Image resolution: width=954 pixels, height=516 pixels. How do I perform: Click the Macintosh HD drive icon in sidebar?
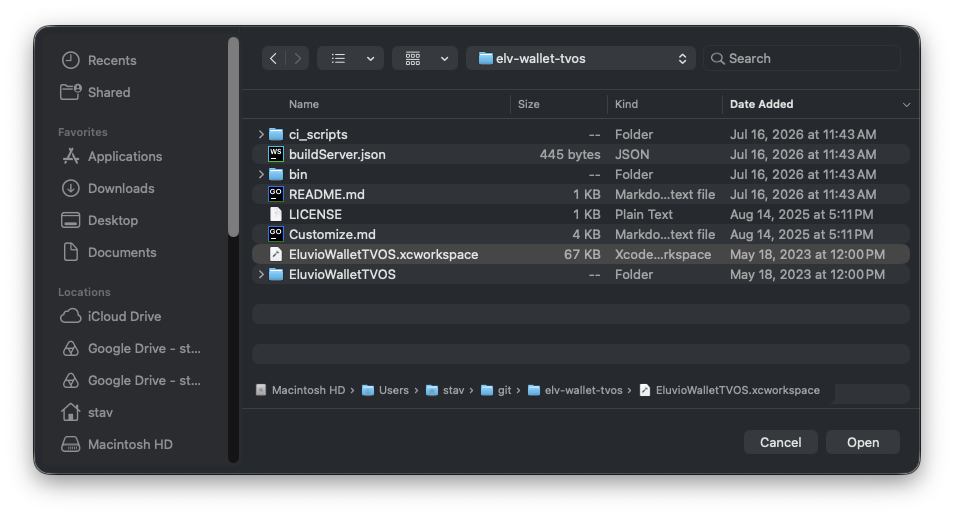71,444
